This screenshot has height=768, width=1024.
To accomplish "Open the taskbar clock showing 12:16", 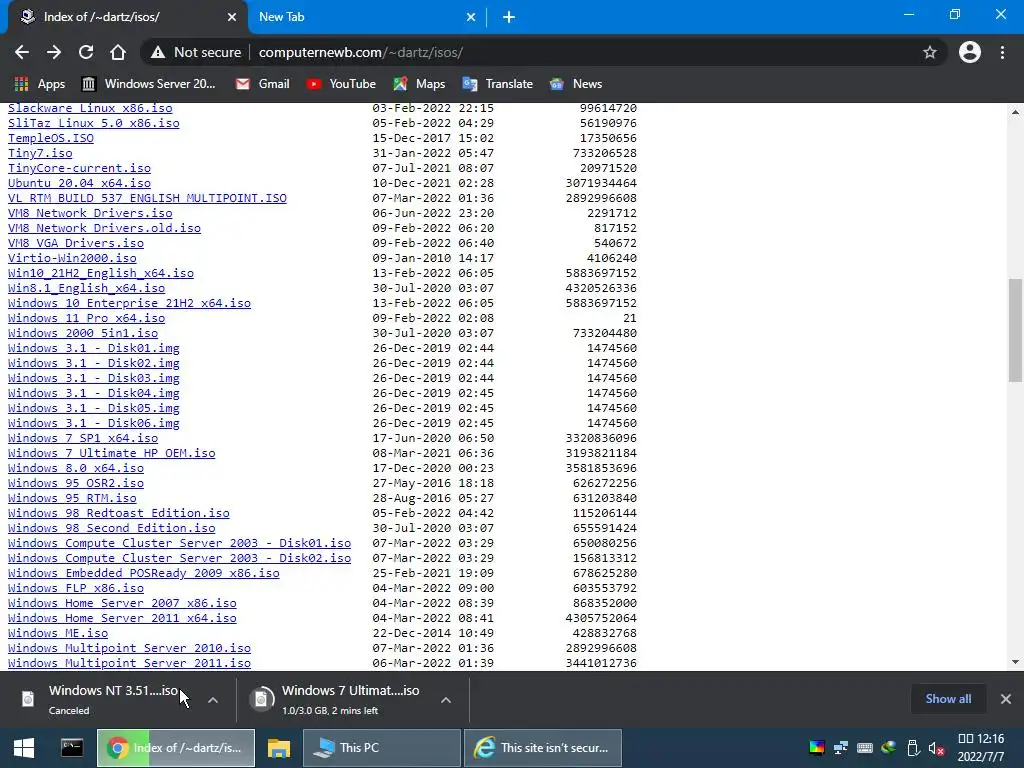I will click(x=980, y=748).
